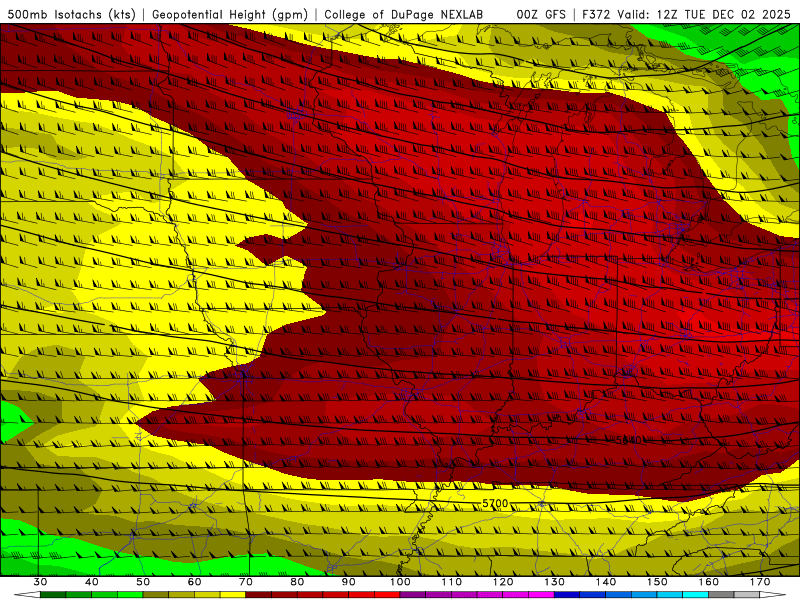Click the 'College of DuPage NEXLAB' label
Screen dimensions: 800x600
pyautogui.click(x=404, y=15)
